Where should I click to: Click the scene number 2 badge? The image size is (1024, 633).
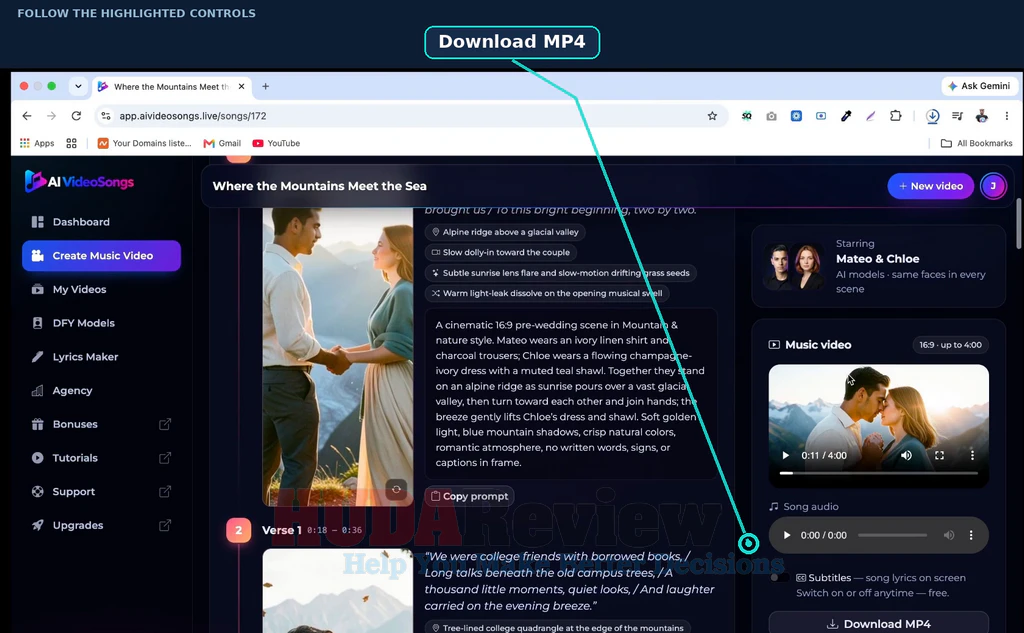[238, 530]
